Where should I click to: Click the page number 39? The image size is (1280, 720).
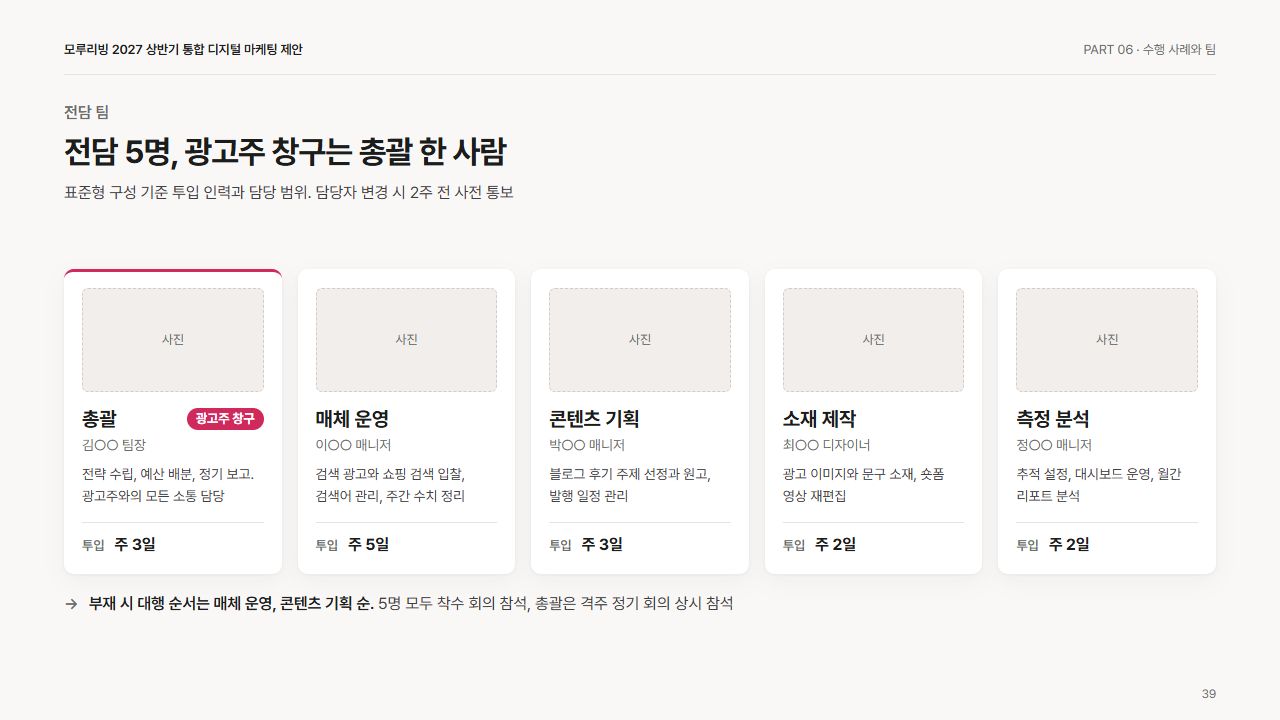[1209, 694]
